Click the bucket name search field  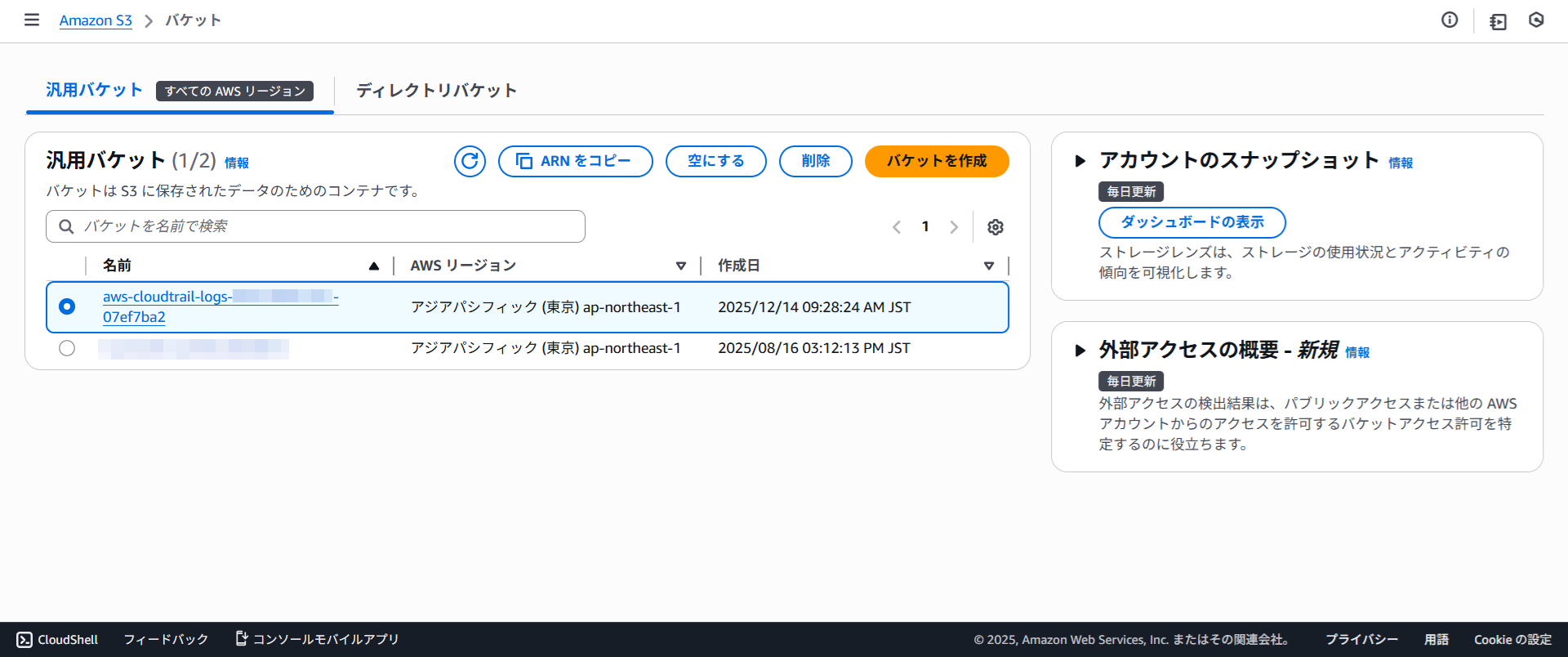327,226
